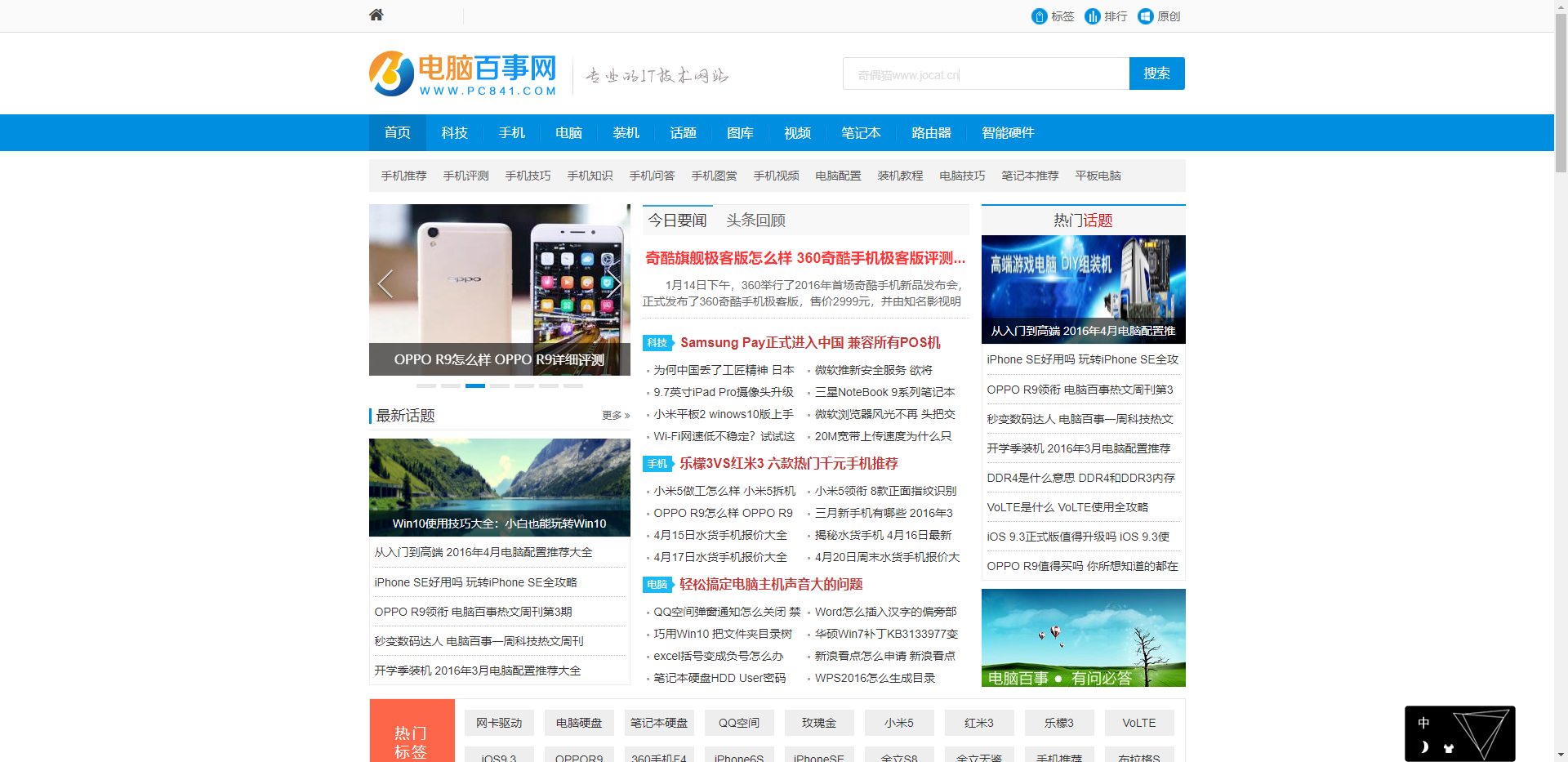This screenshot has width=1568, height=762.
Task: Click the 电脑百事网 site logo
Action: (x=463, y=74)
